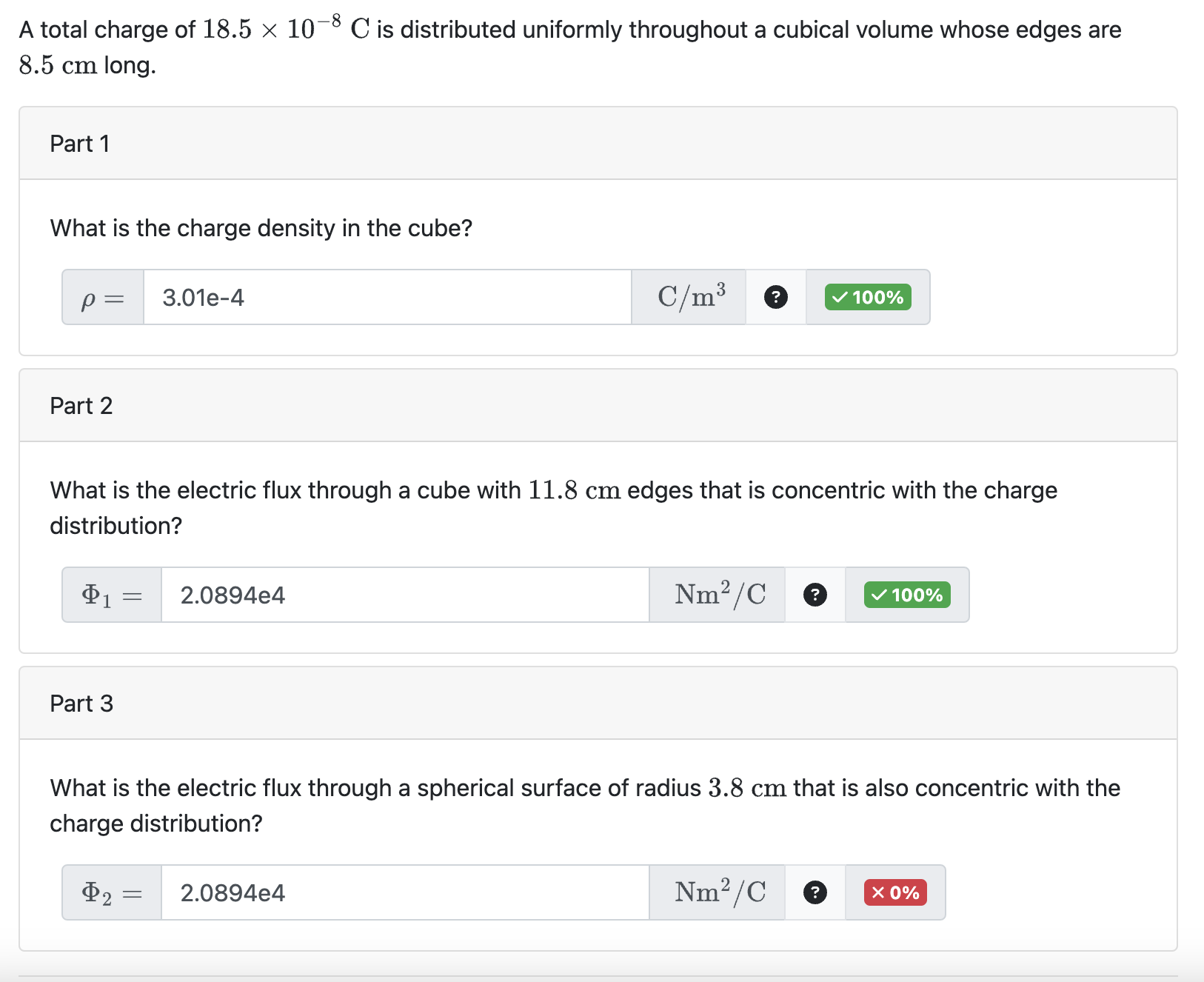The height and width of the screenshot is (982, 1204).
Task: Click the Nm²/C units label in Part 2
Action: (717, 595)
